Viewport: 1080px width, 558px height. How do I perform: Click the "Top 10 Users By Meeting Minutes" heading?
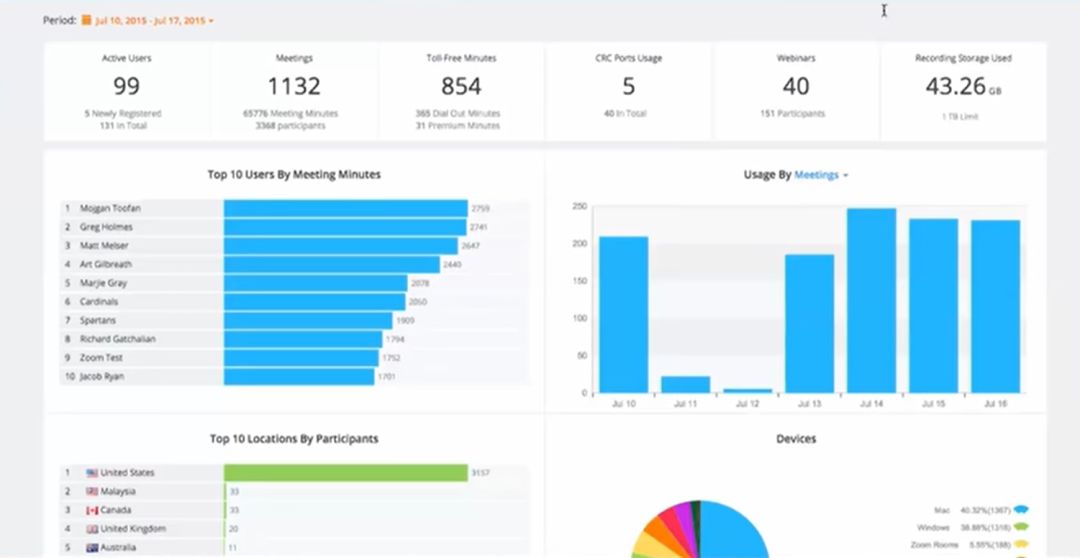[294, 175]
